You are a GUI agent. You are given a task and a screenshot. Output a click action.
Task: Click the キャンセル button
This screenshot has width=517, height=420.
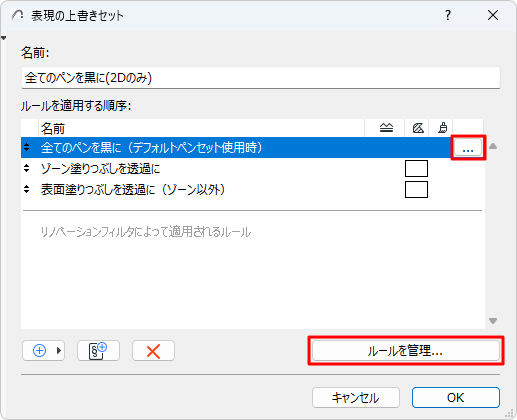(x=356, y=397)
